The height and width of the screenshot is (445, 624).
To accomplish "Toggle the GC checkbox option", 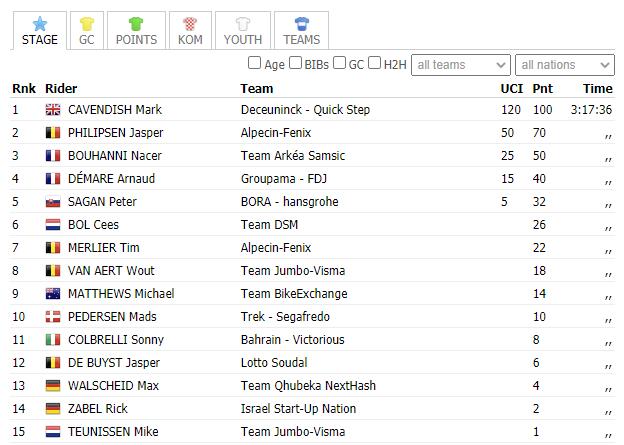I will point(339,63).
